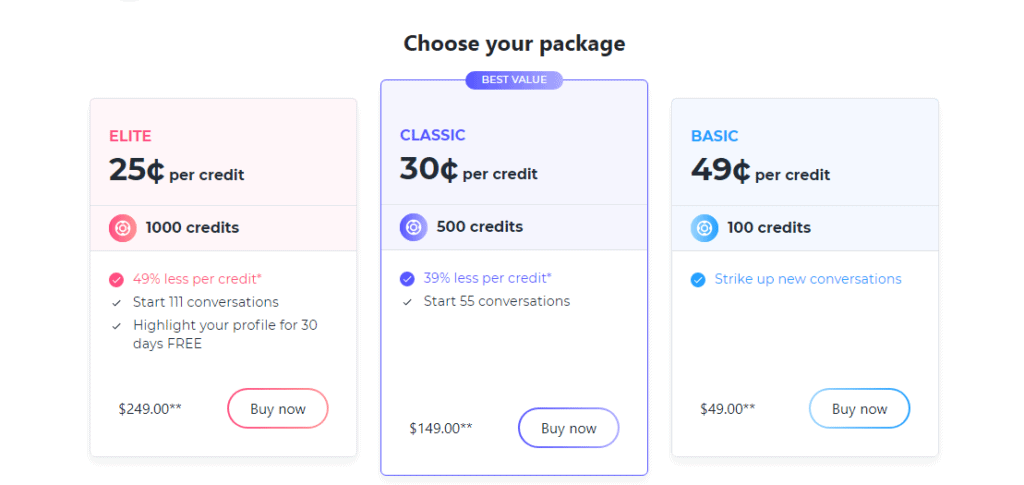Buy the Basic package now
This screenshot has width=1024, height=485.
(859, 409)
